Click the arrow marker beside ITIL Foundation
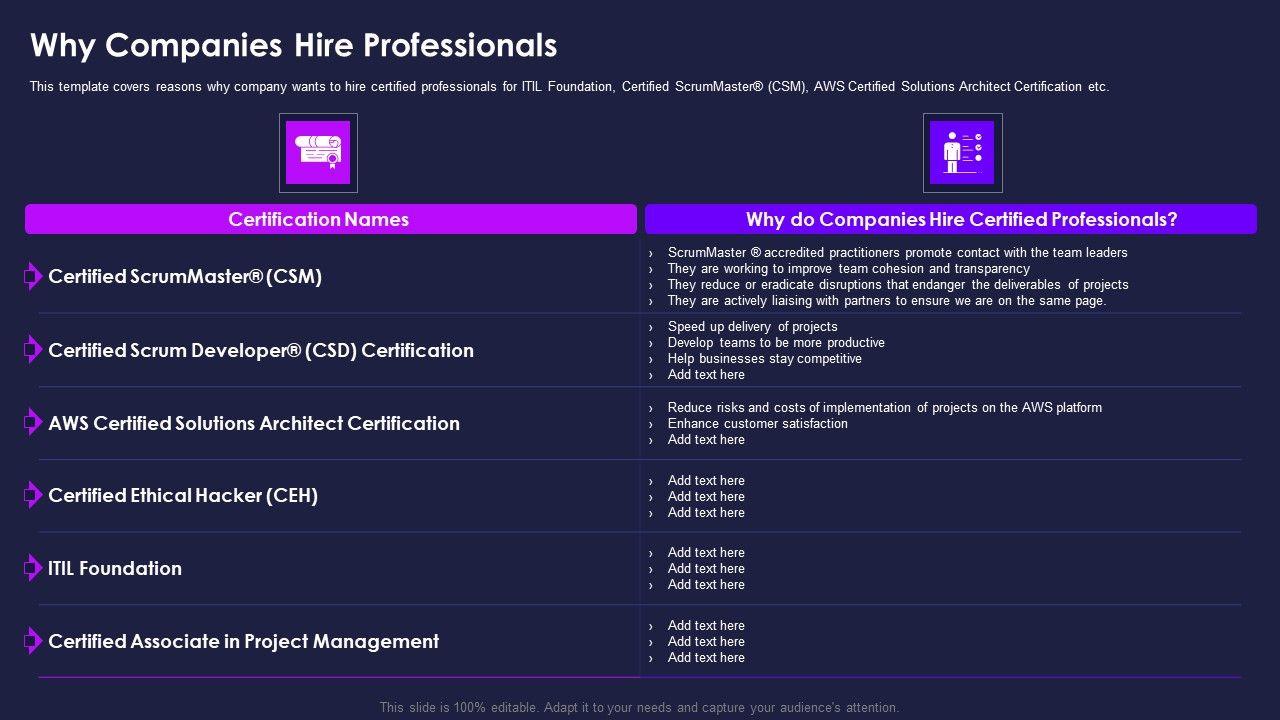 [33, 568]
